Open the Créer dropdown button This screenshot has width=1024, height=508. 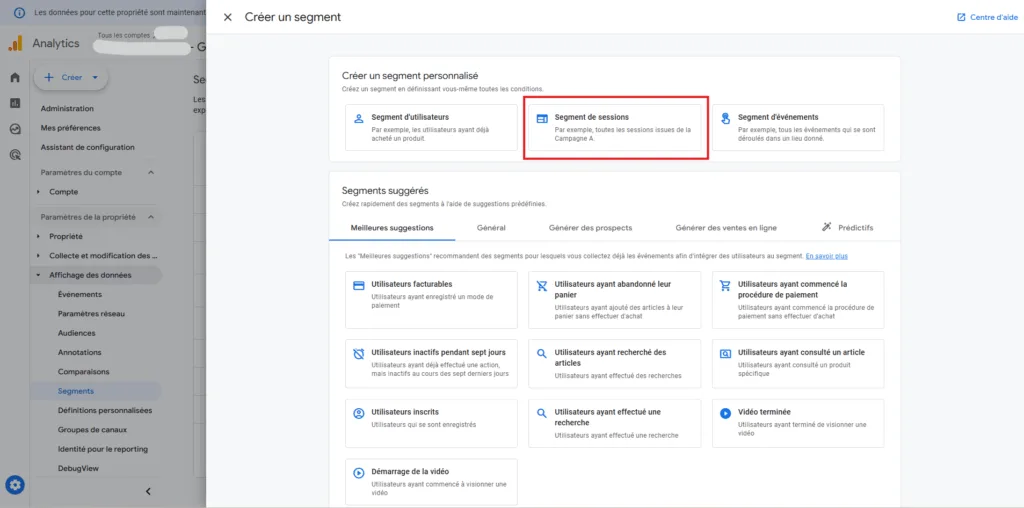tap(71, 77)
